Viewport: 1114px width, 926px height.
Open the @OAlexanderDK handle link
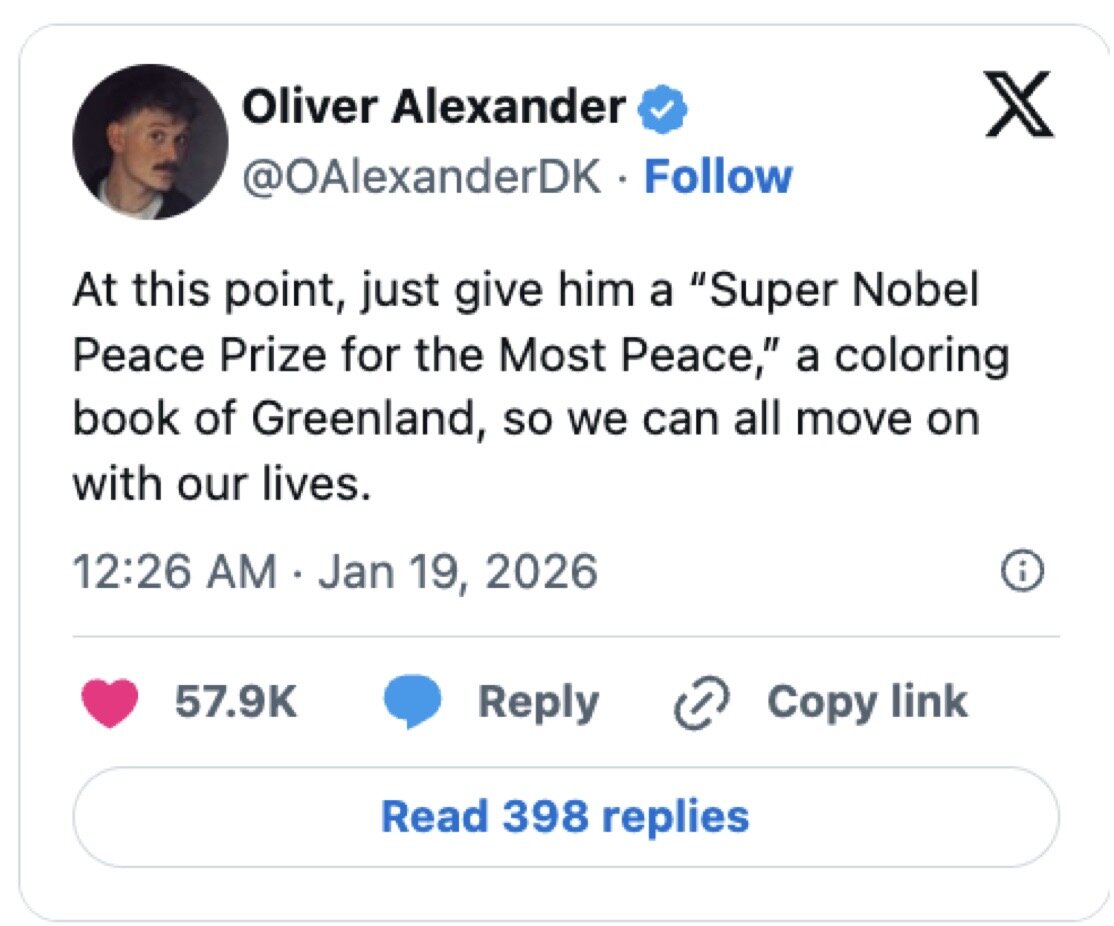(423, 177)
